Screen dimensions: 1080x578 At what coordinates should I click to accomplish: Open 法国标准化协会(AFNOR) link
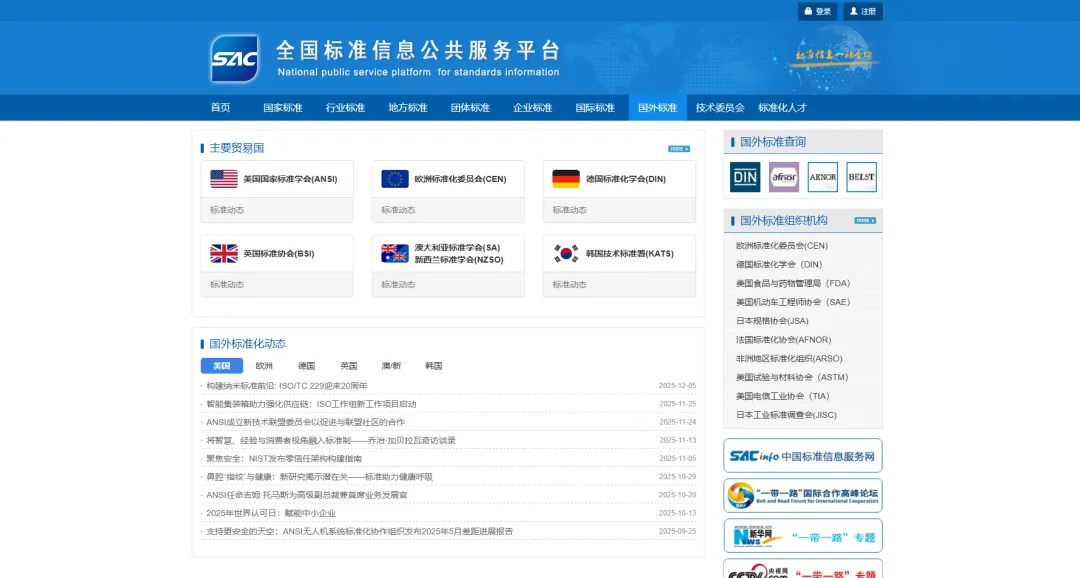pos(783,340)
